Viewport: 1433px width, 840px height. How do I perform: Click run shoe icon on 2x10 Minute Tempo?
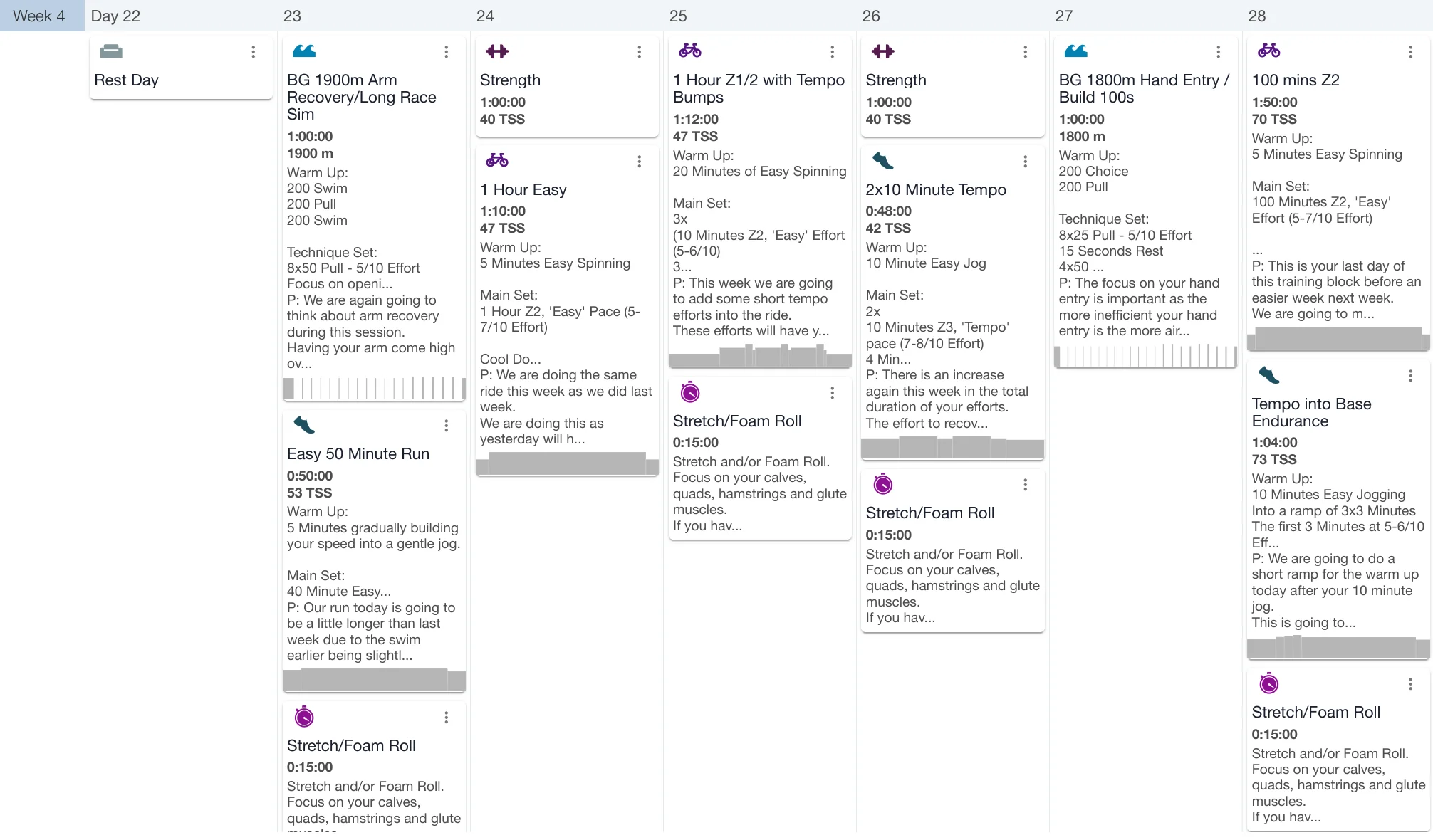[883, 161]
